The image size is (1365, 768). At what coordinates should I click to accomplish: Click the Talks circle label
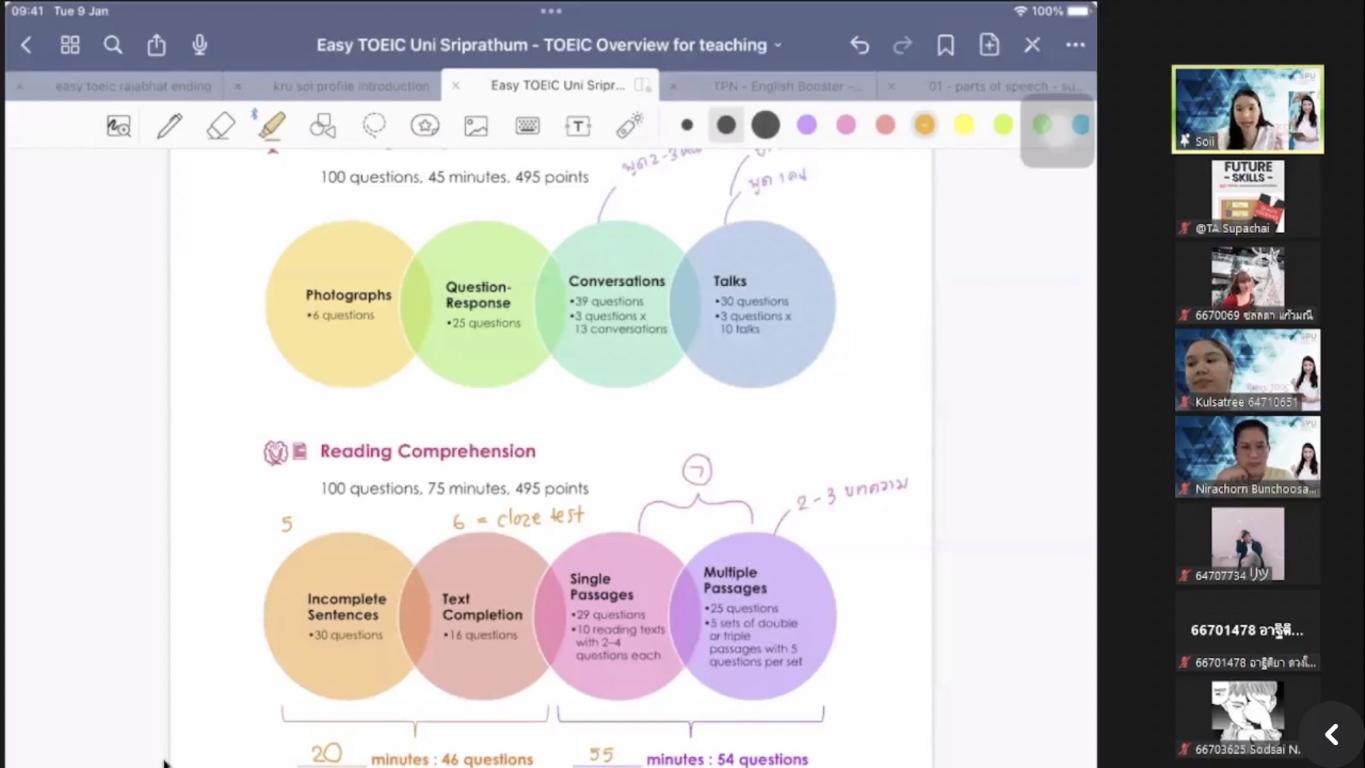(x=730, y=281)
